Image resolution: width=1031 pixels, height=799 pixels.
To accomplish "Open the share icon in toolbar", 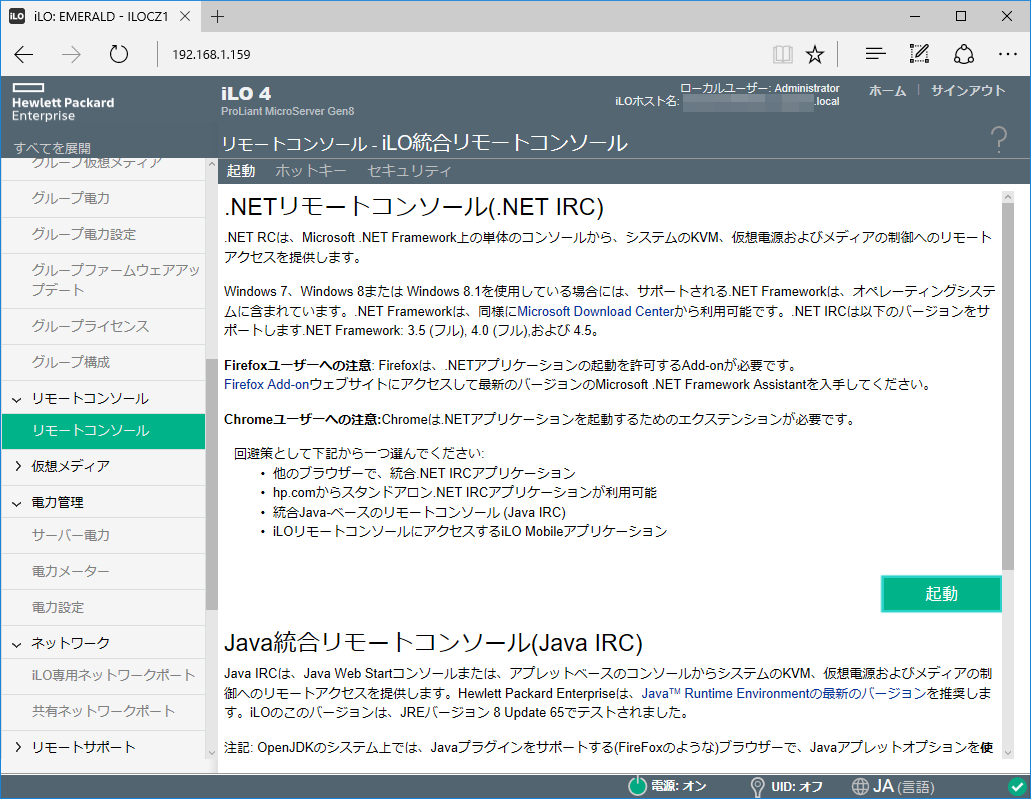I will point(964,55).
